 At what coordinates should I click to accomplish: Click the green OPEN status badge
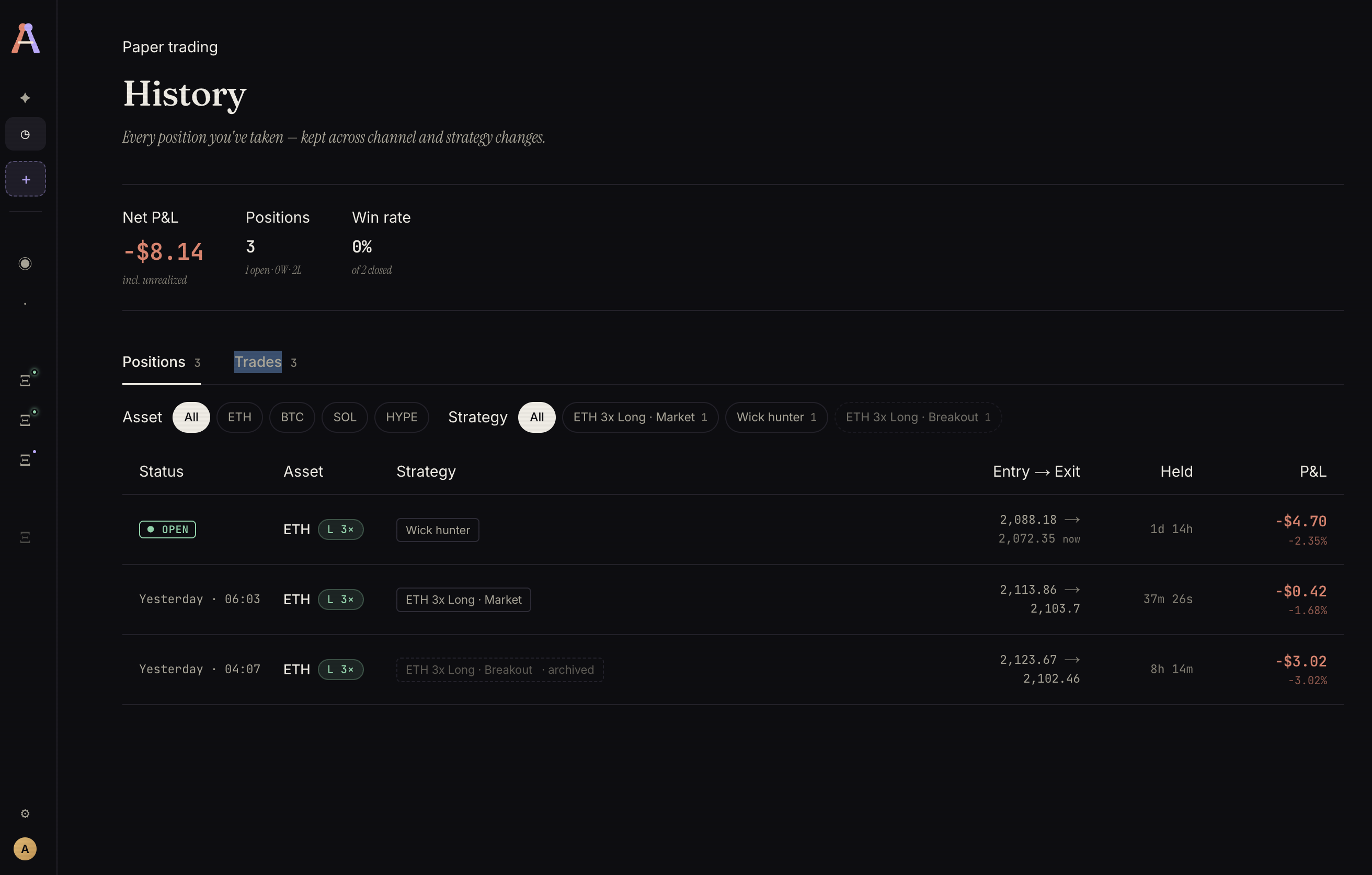(167, 529)
